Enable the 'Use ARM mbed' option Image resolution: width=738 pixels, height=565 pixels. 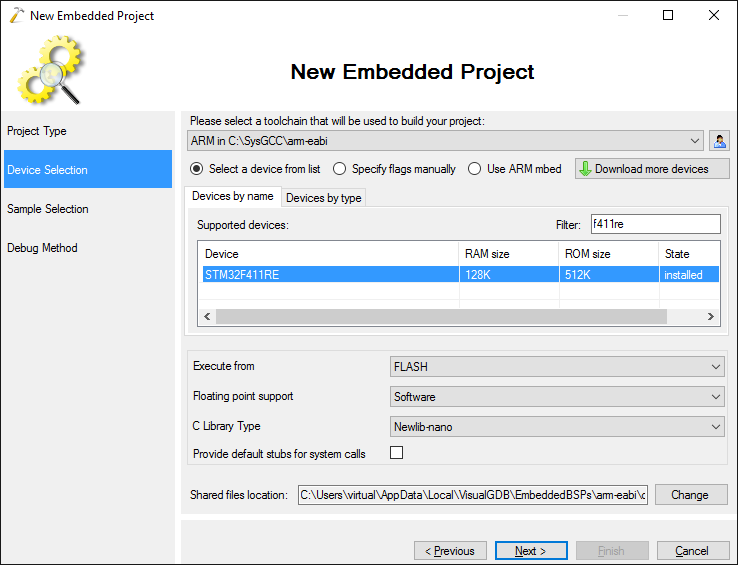coord(474,169)
